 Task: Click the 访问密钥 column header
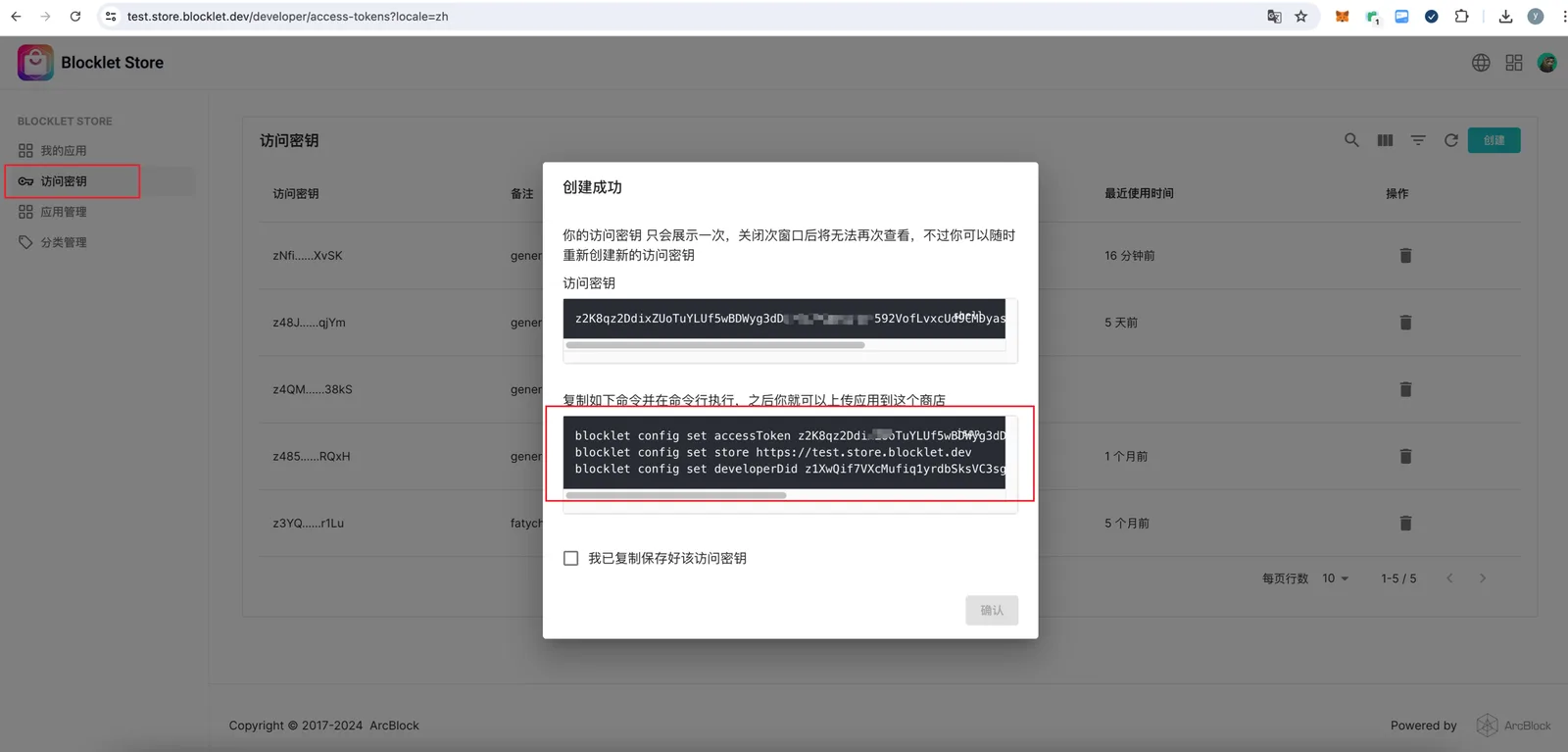point(296,194)
